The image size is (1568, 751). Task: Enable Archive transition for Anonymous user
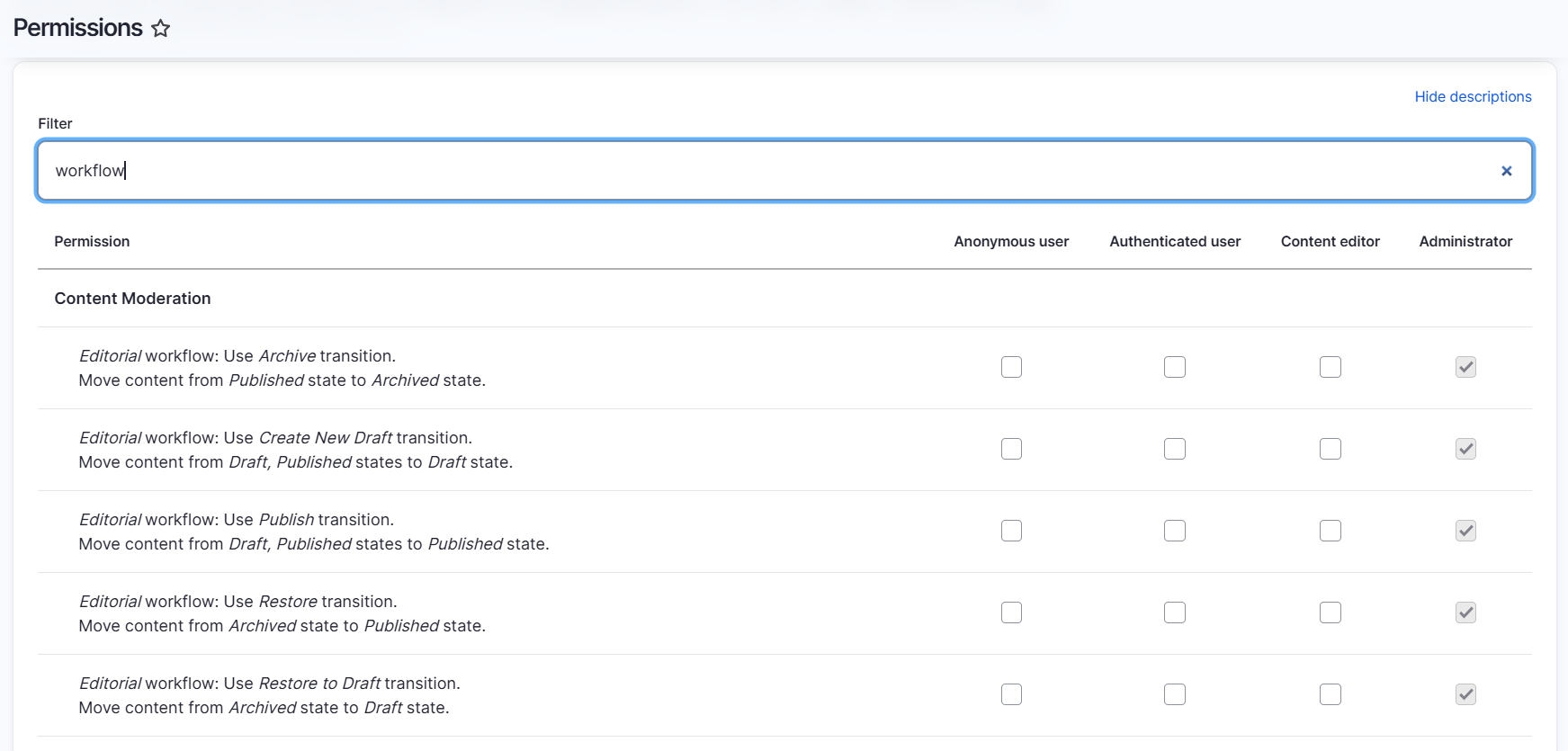tap(1011, 367)
